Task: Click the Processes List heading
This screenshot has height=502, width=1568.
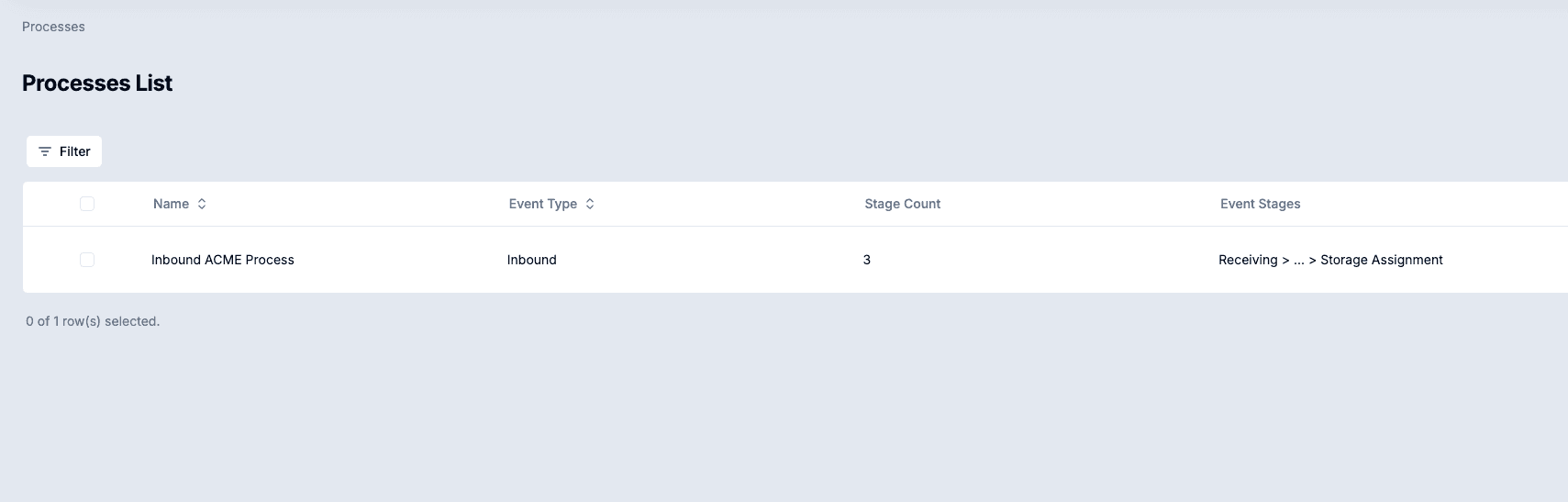Action: tap(97, 83)
